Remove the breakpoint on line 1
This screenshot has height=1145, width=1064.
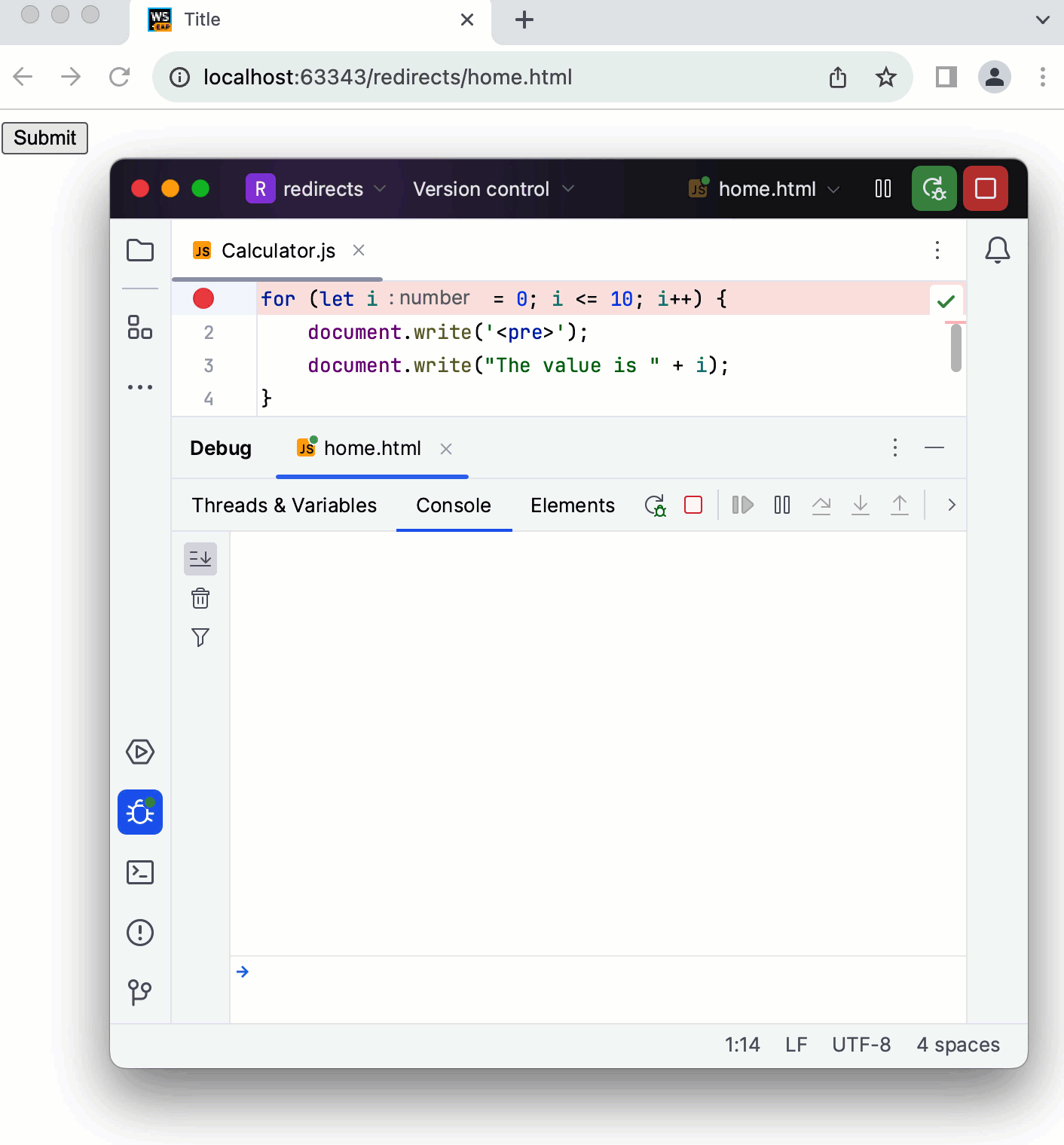pyautogui.click(x=202, y=298)
